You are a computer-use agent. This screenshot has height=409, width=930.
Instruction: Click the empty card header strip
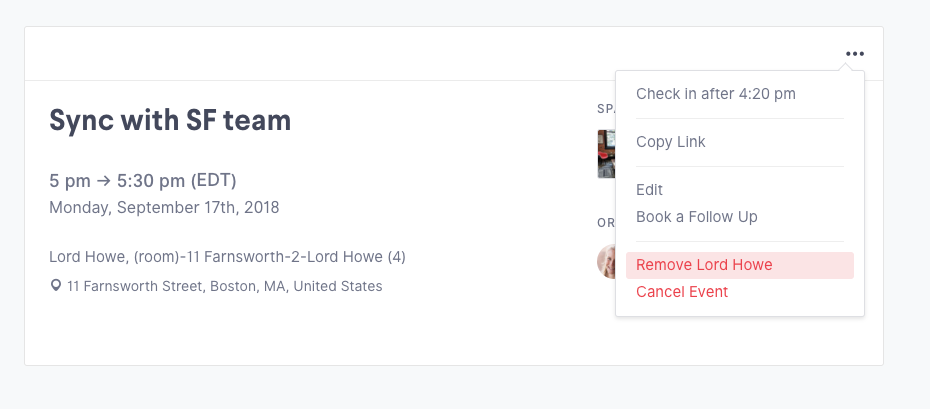pyautogui.click(x=400, y=54)
